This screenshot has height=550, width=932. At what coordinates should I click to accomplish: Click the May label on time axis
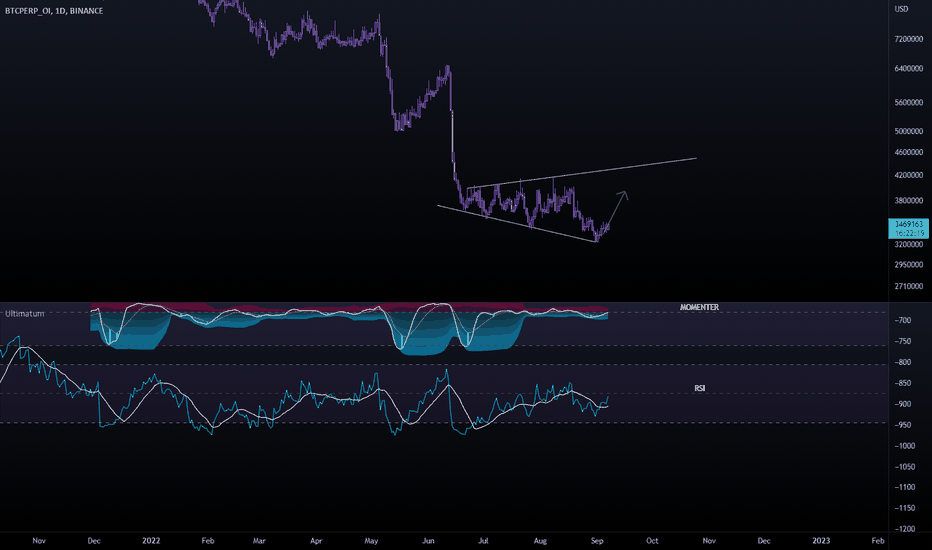(371, 540)
